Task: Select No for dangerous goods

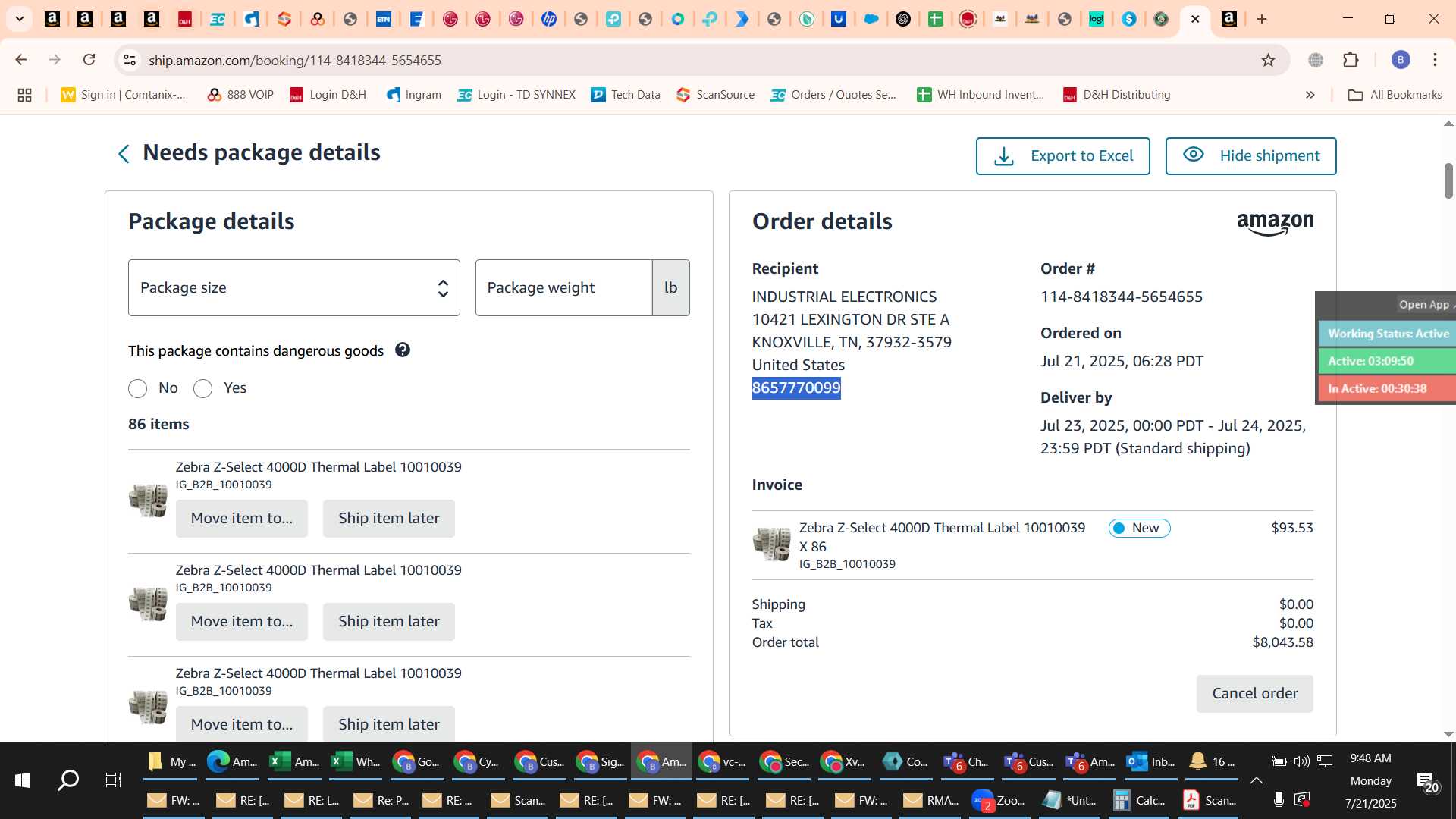Action: (137, 389)
